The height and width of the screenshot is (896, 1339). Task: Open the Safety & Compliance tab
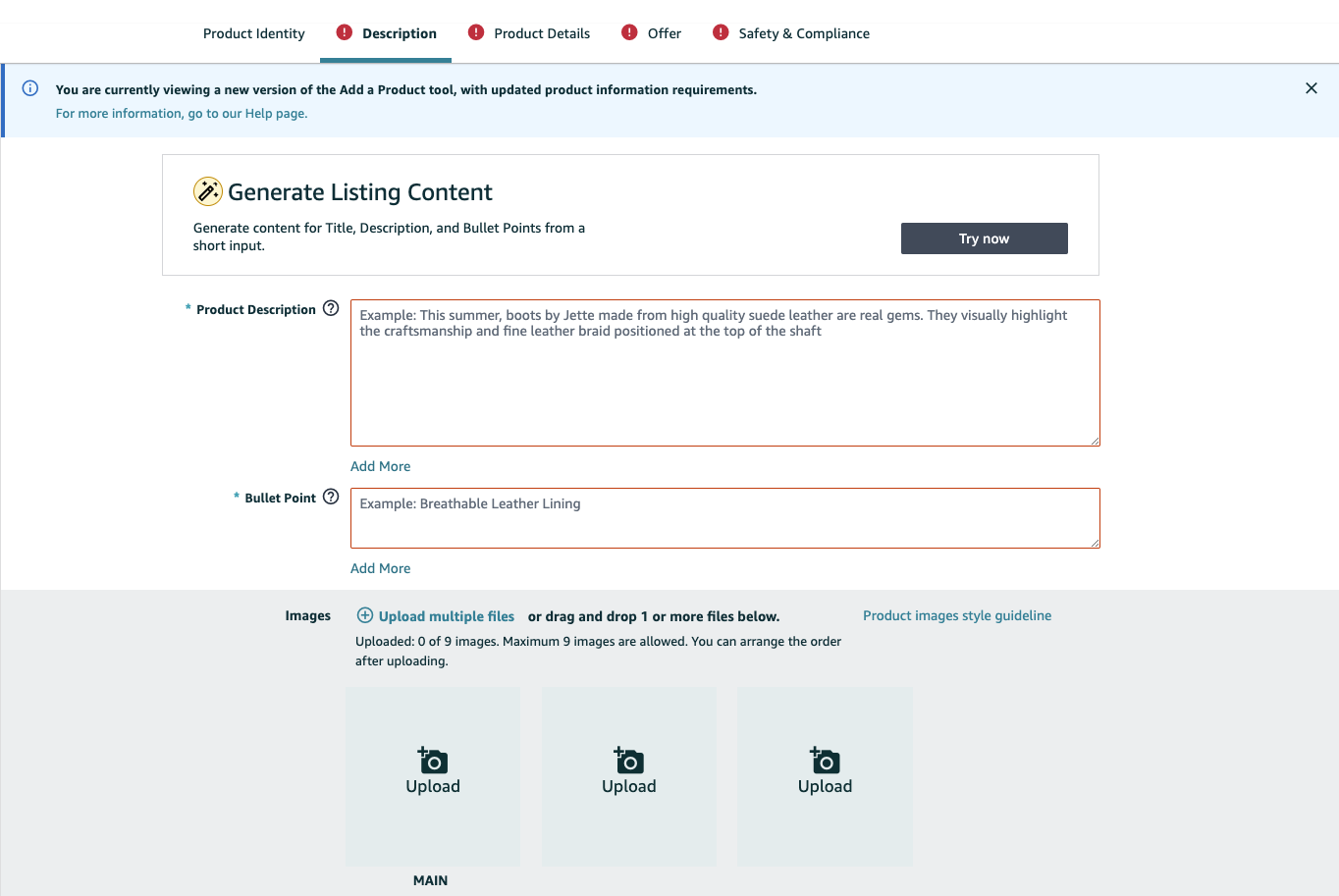point(804,33)
